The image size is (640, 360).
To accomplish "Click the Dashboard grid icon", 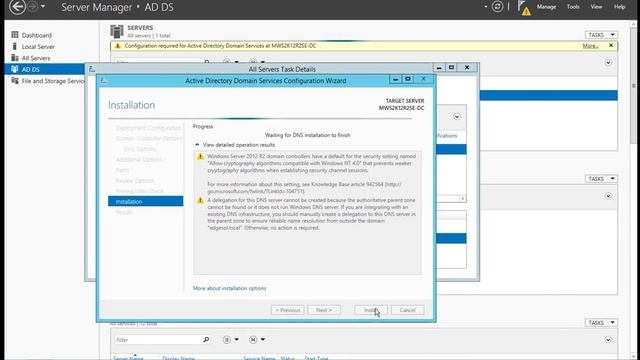I will [x=15, y=35].
